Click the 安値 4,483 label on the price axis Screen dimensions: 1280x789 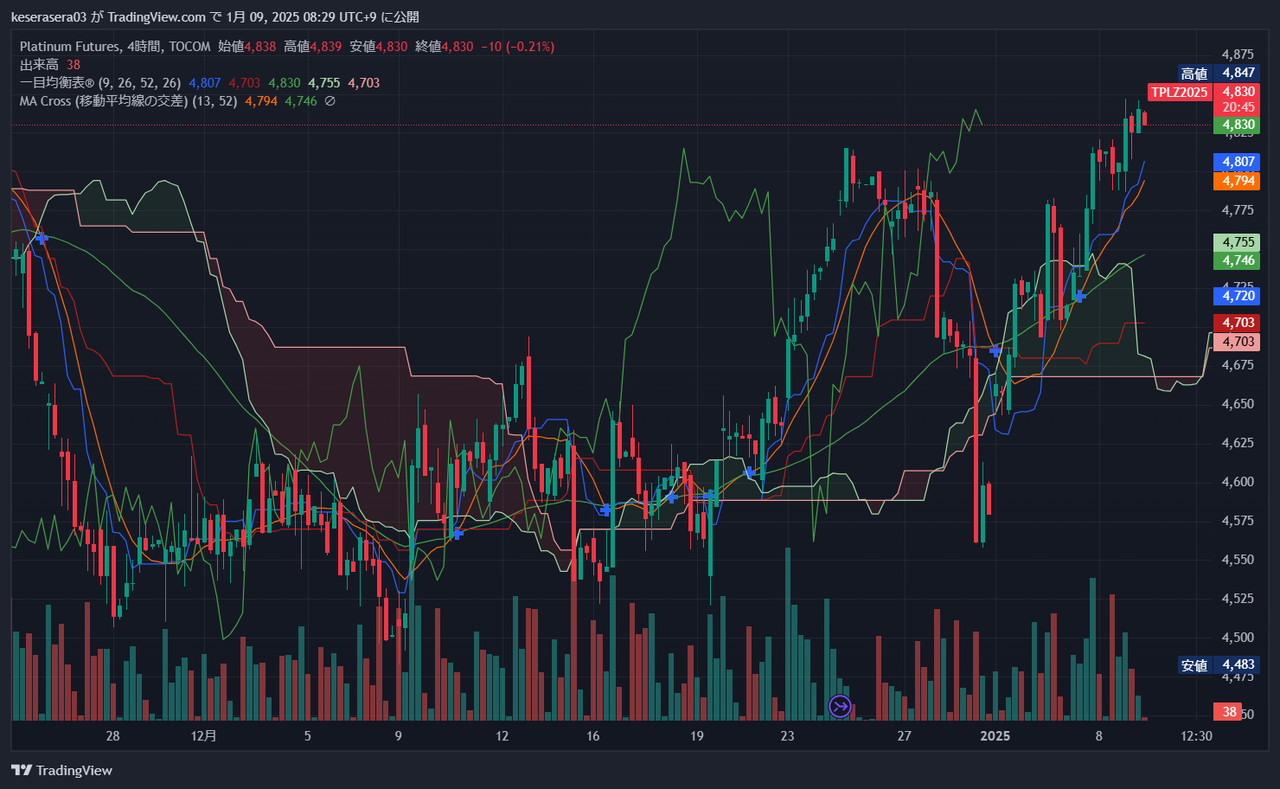point(1217,665)
